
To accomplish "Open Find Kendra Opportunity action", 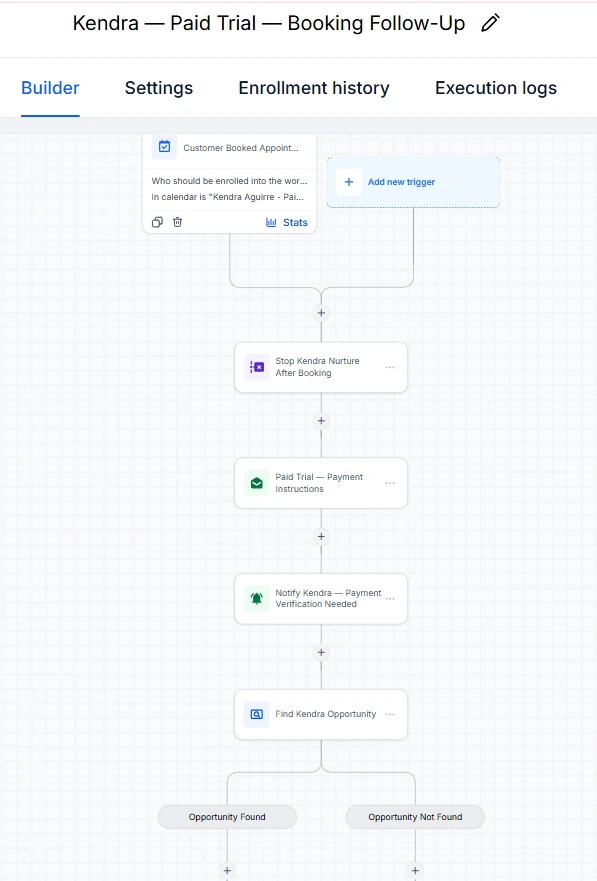I will pyautogui.click(x=321, y=714).
